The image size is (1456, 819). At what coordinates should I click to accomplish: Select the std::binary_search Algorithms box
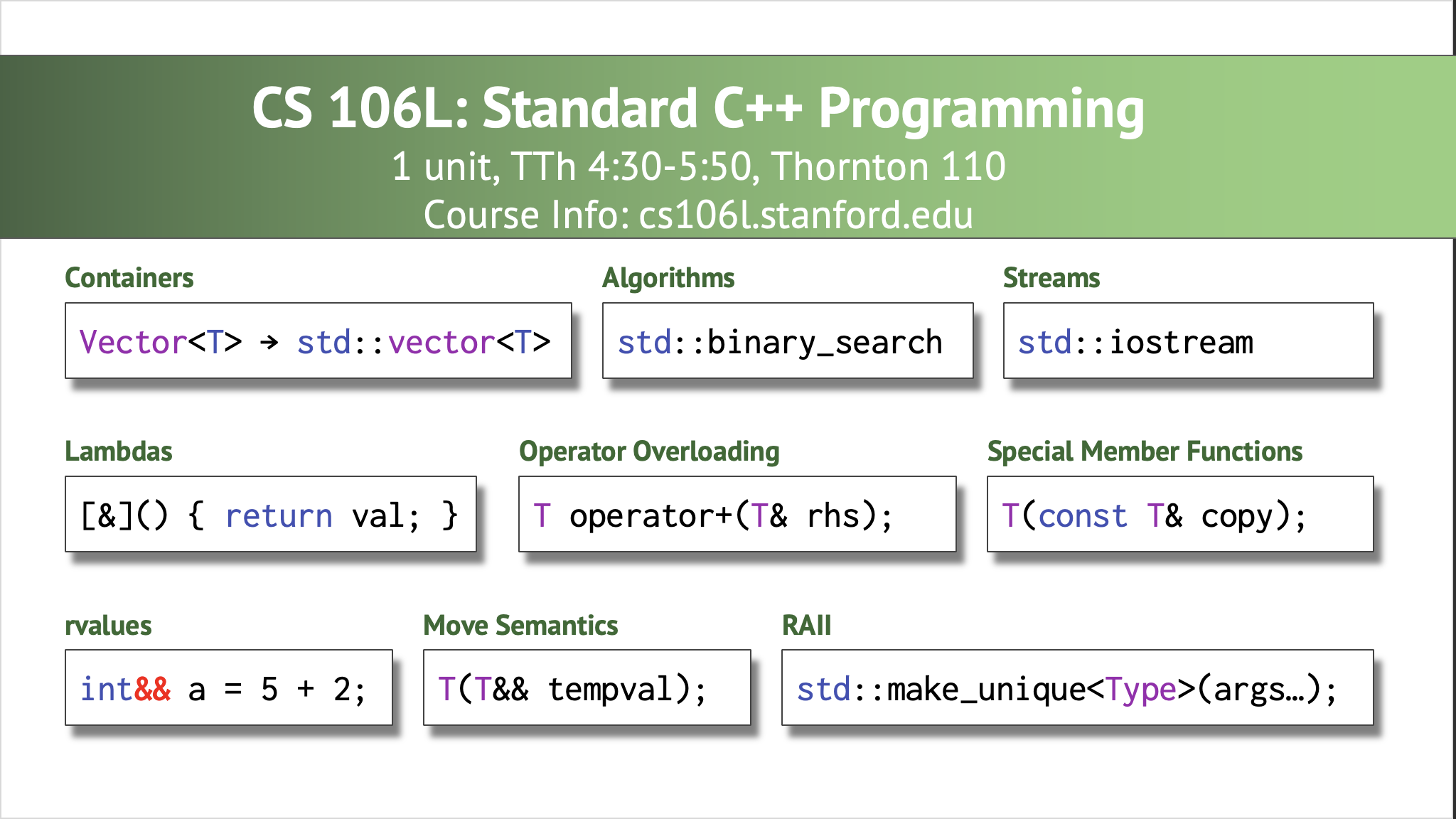[786, 341]
